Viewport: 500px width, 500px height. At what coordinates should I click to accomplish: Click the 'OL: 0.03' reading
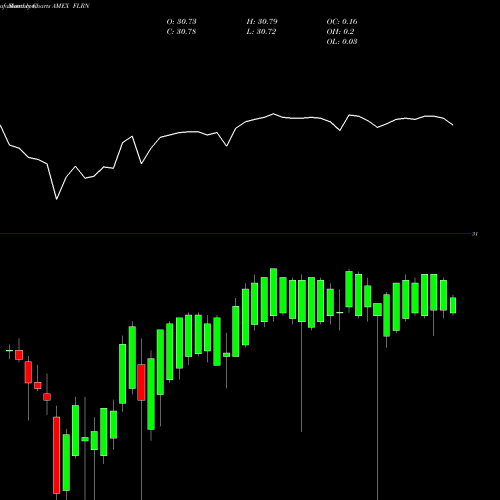point(342,42)
